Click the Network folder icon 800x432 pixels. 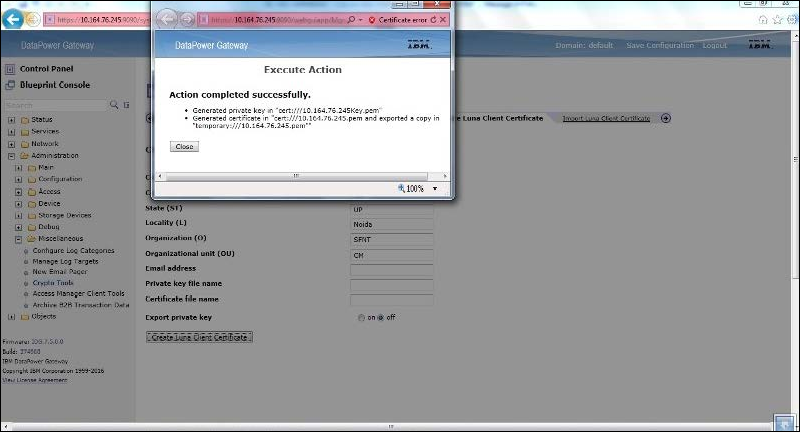[x=24, y=144]
